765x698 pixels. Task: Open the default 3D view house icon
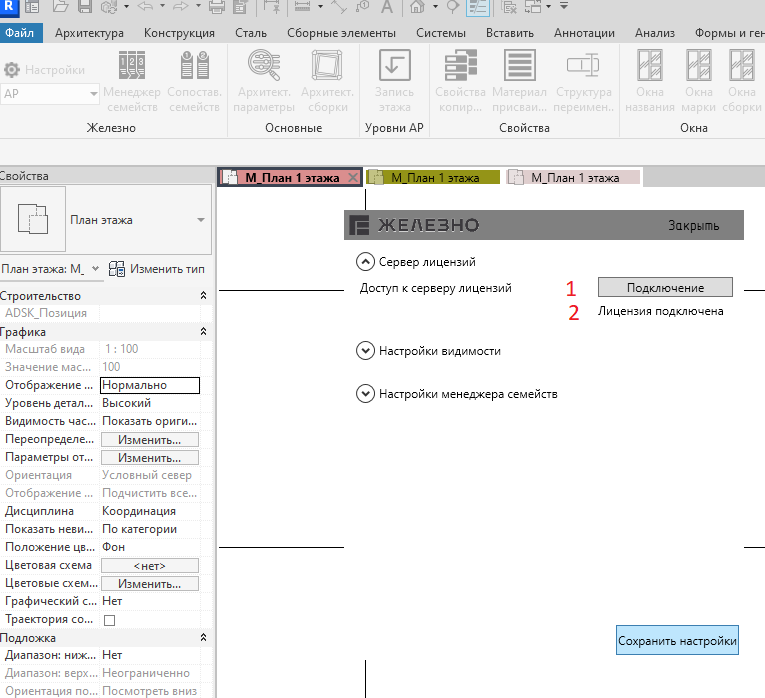point(417,6)
